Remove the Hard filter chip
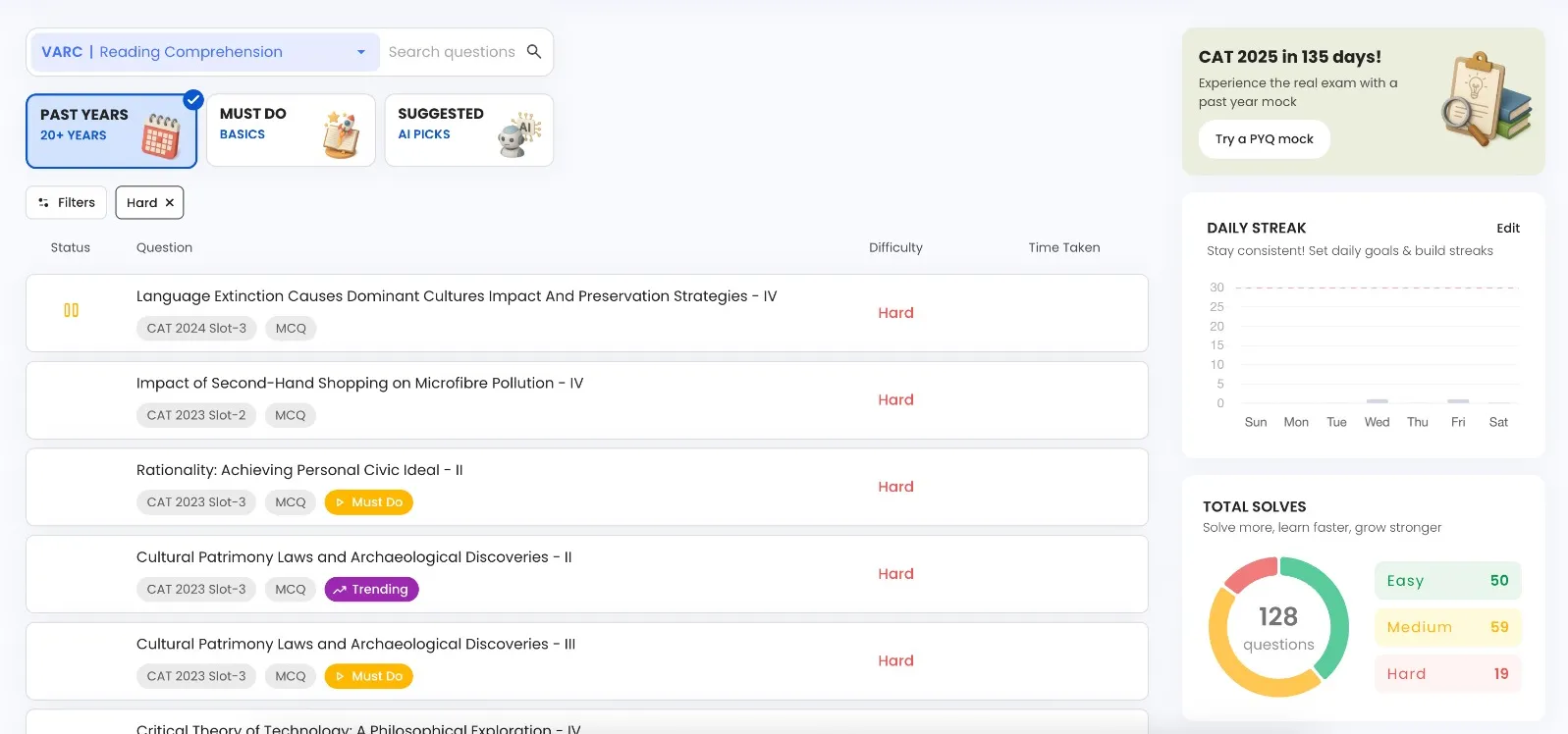1568x734 pixels. click(170, 203)
